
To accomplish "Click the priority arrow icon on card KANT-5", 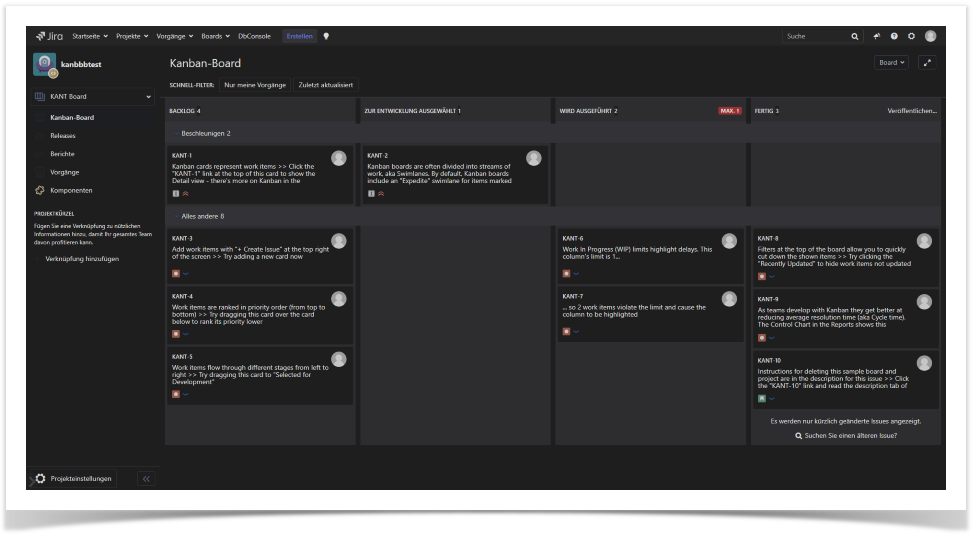I will (186, 395).
